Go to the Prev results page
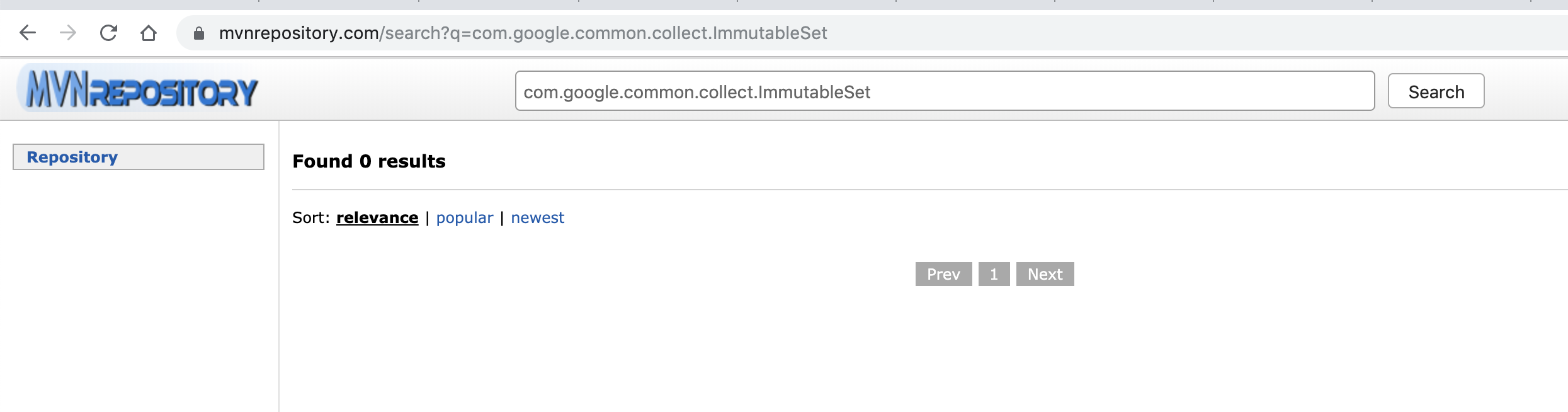 (x=943, y=274)
